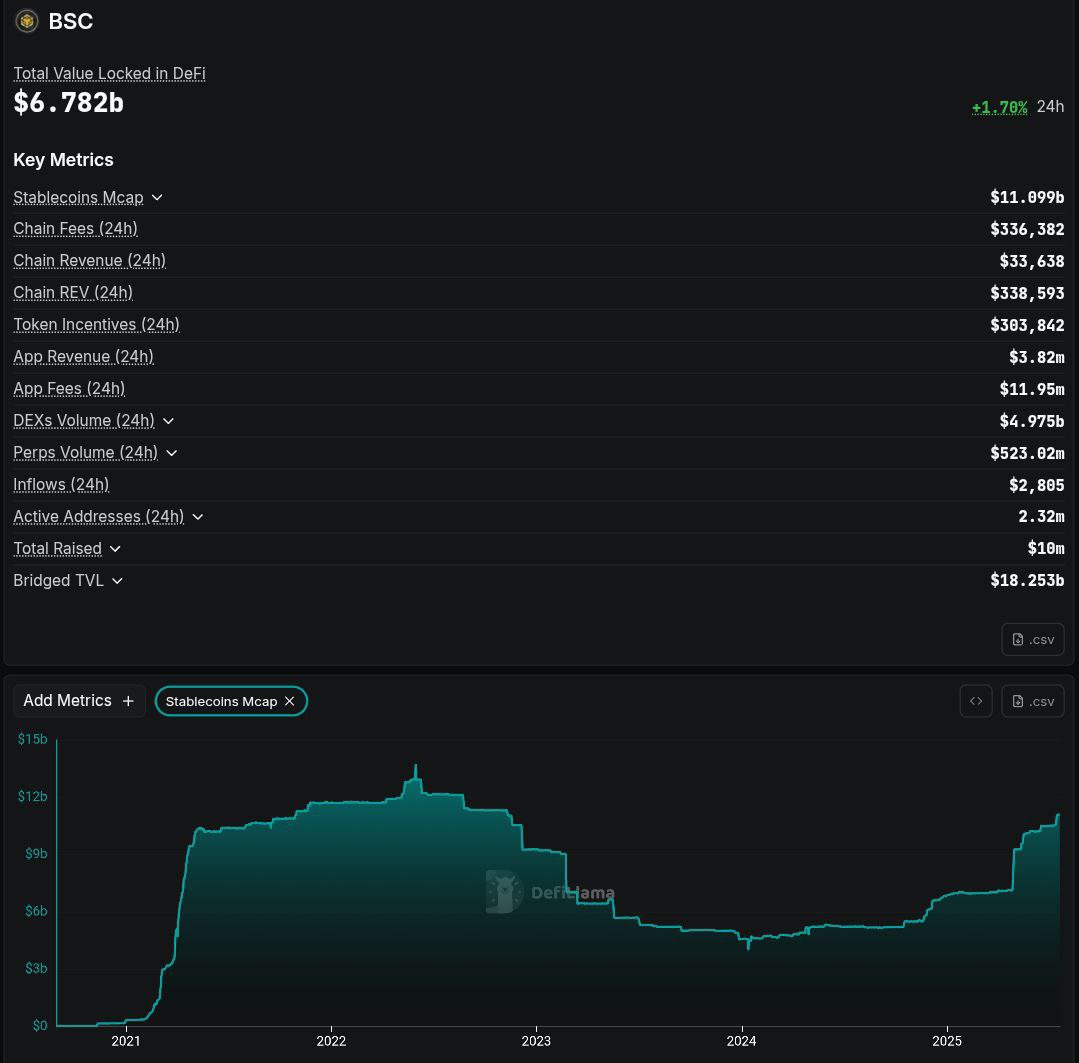Click the 2021 x-axis label
Viewport: 1079px width, 1063px height.
(x=126, y=1041)
